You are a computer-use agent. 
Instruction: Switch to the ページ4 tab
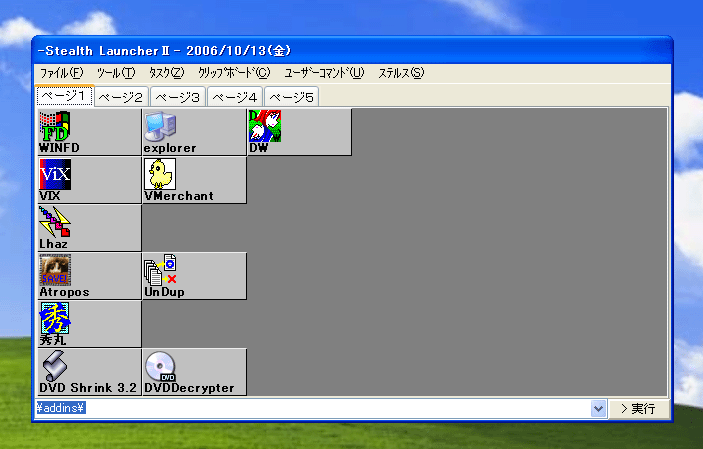[235, 97]
